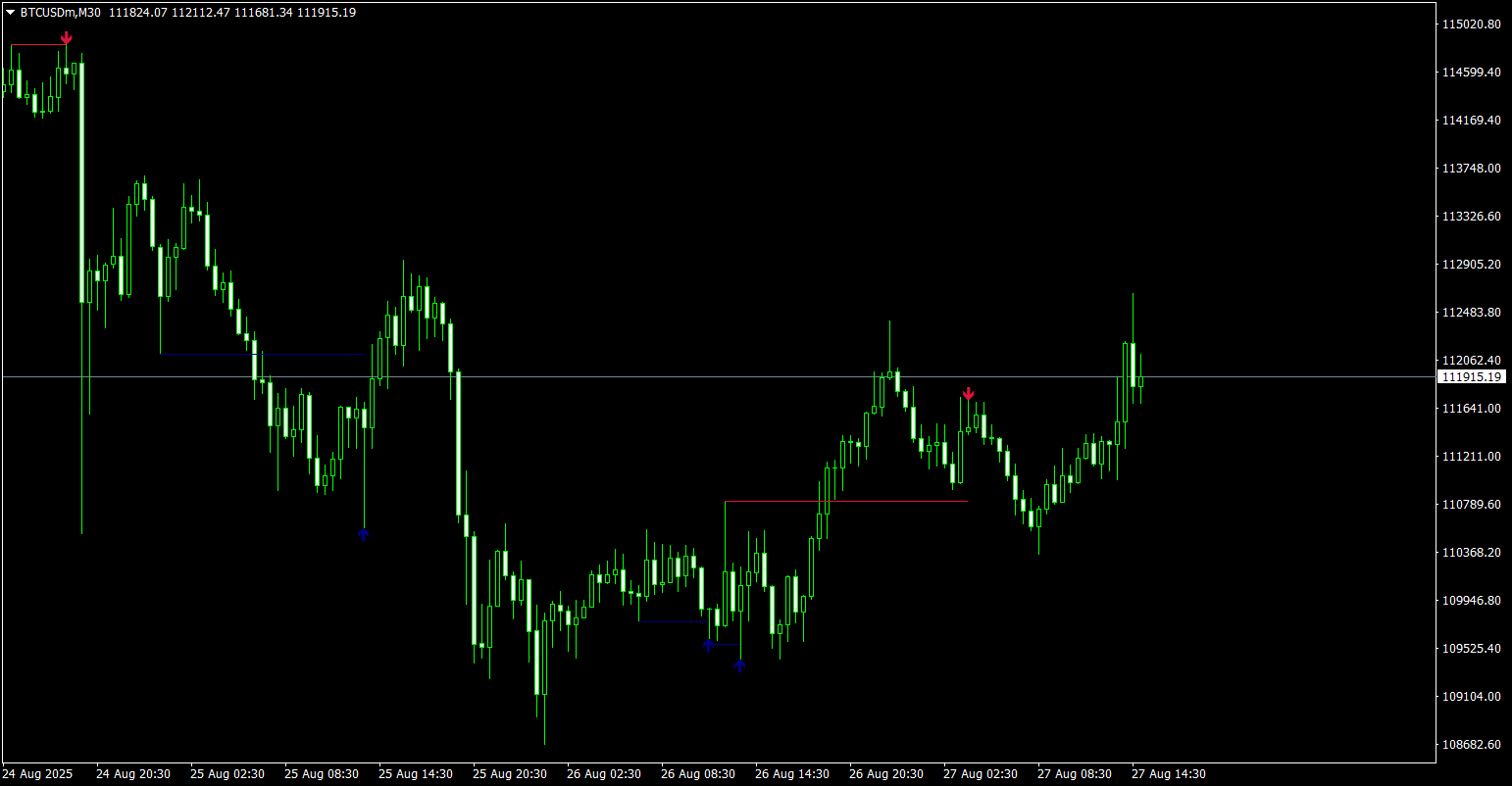Click price axis label 112905.20

coord(1473,265)
